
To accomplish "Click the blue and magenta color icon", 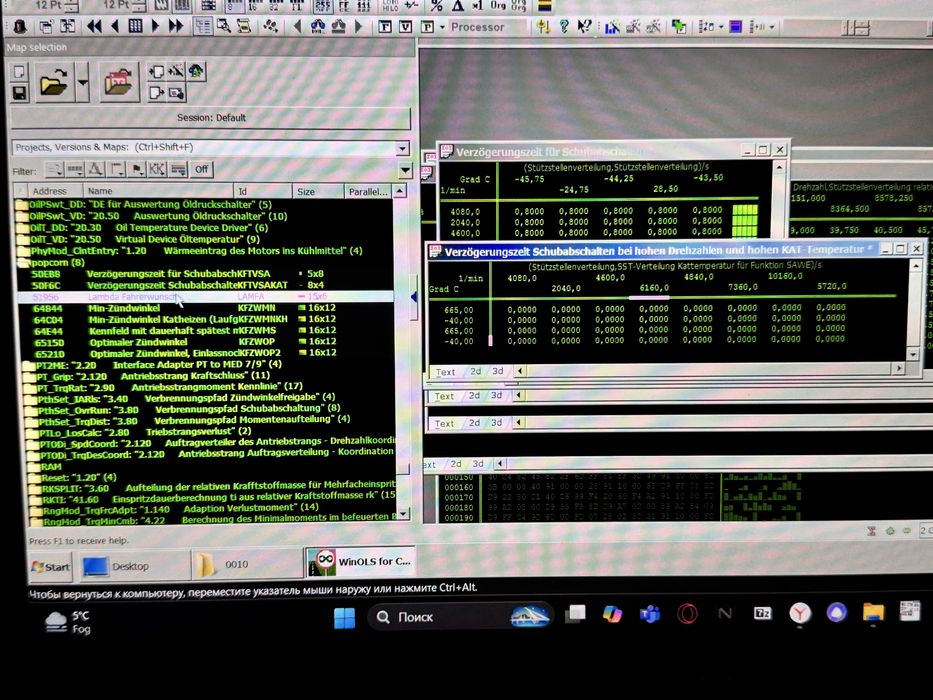I will click(x=735, y=27).
